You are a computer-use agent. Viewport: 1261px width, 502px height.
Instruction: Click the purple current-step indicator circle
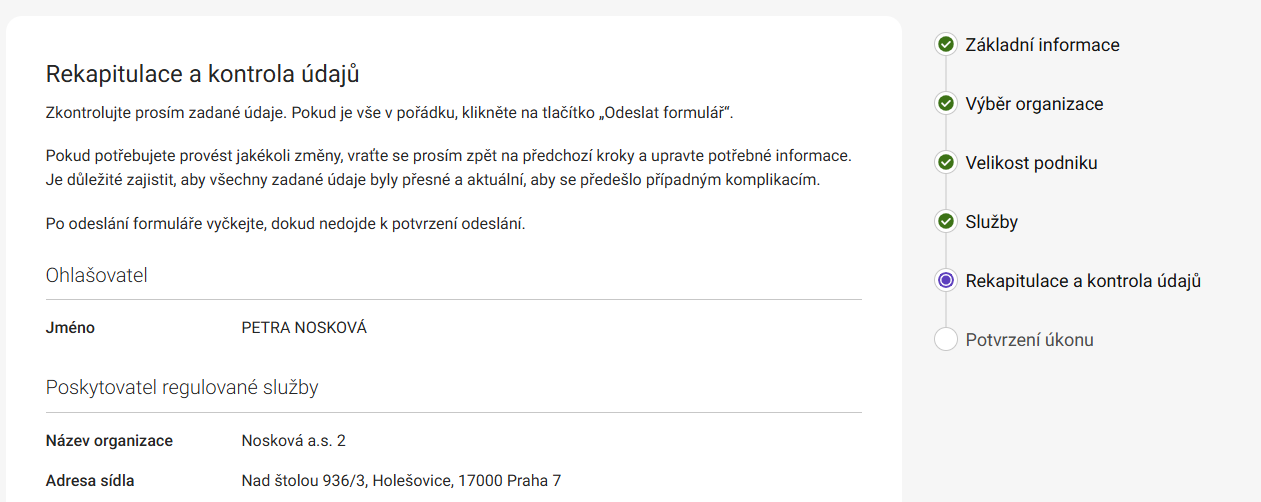(x=946, y=281)
